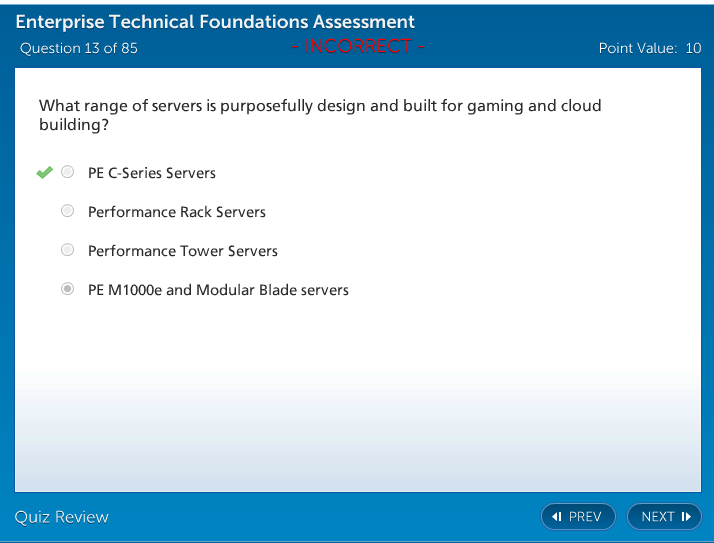Click the right arrow icon in NEXT button
Viewport: 714px width, 543px height.
(x=686, y=517)
